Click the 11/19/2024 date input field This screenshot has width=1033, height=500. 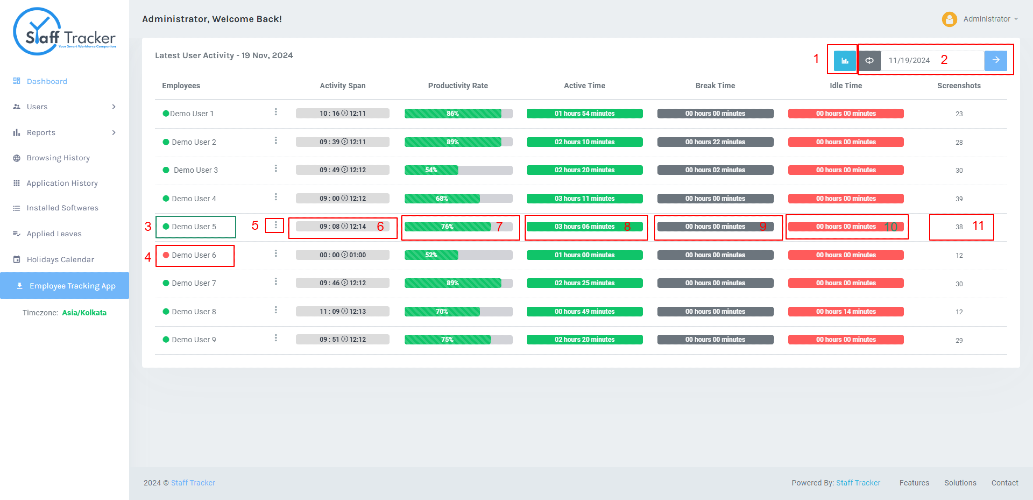click(x=932, y=61)
